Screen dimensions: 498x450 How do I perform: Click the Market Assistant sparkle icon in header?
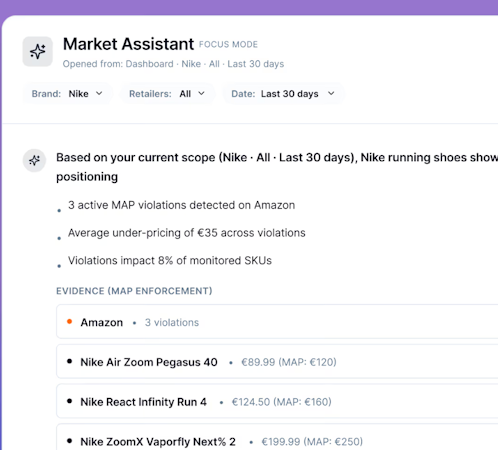[38, 52]
